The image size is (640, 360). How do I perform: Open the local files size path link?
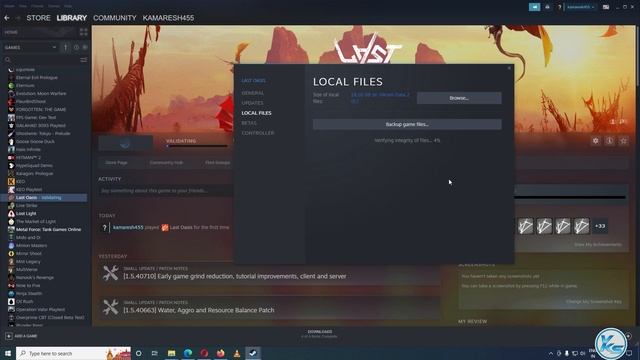coord(380,98)
